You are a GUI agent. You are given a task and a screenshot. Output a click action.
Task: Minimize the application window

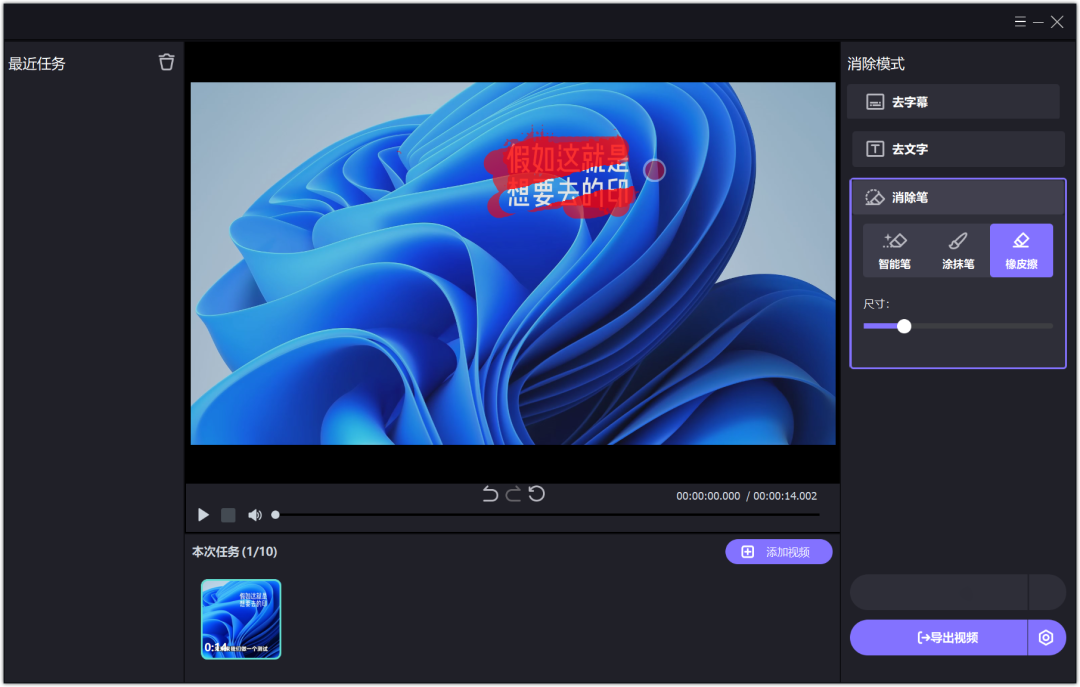coord(1038,22)
